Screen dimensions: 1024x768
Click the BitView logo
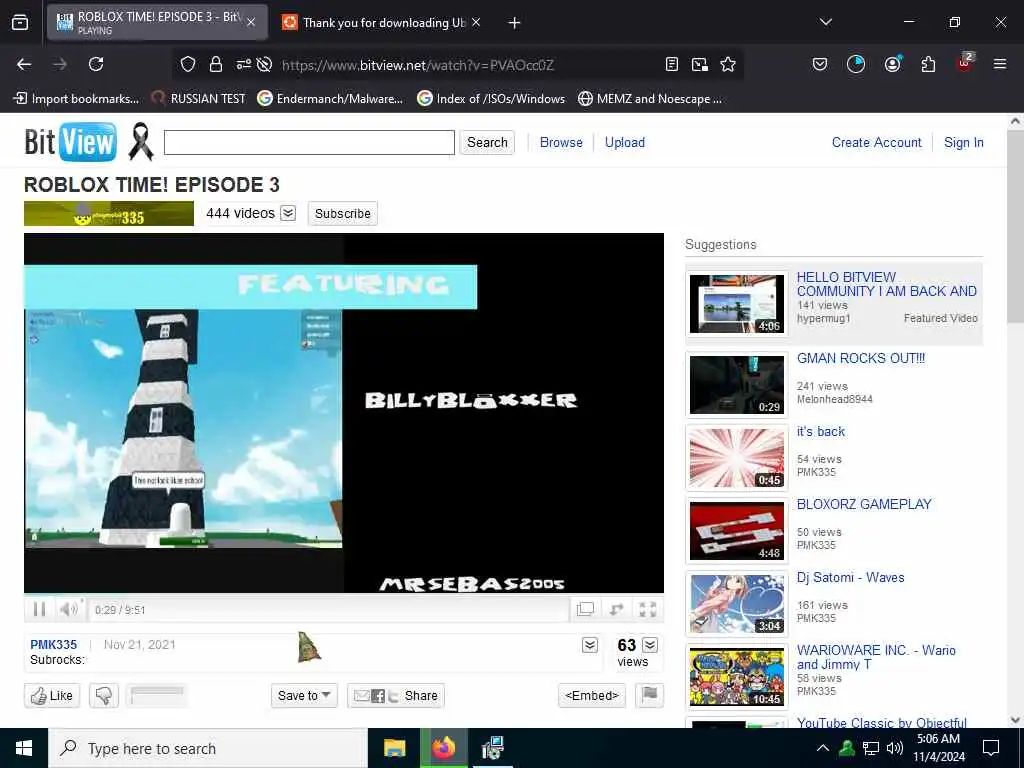click(70, 142)
